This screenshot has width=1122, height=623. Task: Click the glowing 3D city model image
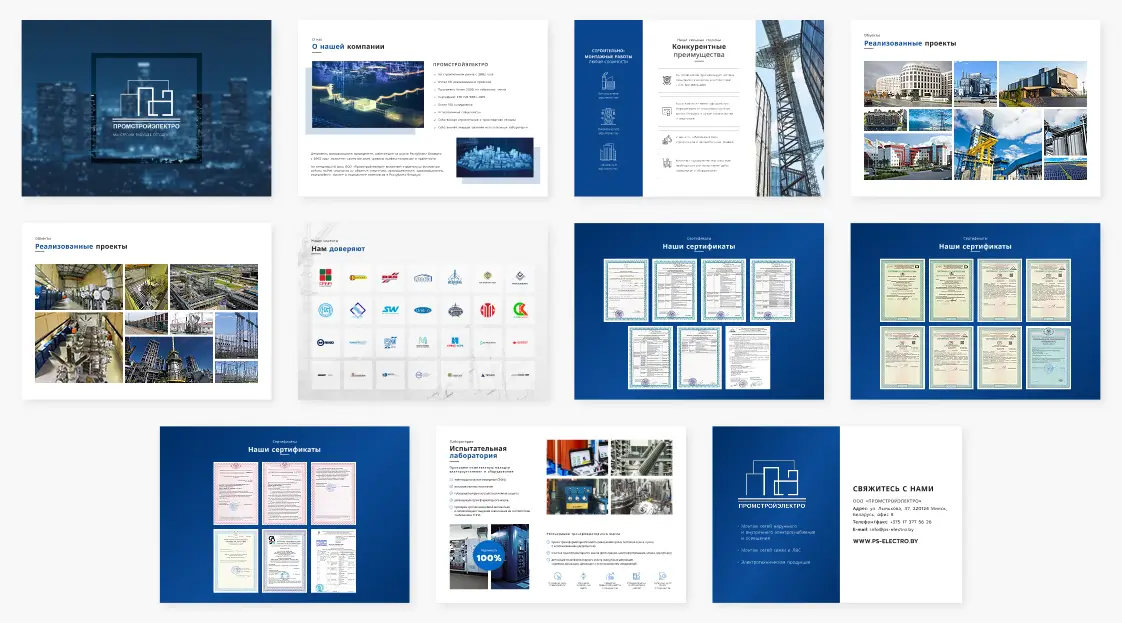(x=495, y=158)
